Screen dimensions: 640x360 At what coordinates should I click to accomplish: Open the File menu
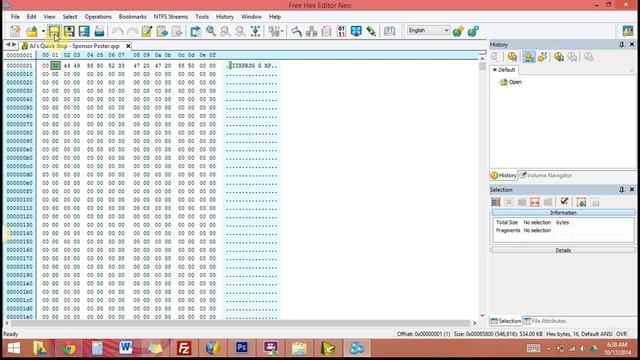[15, 17]
